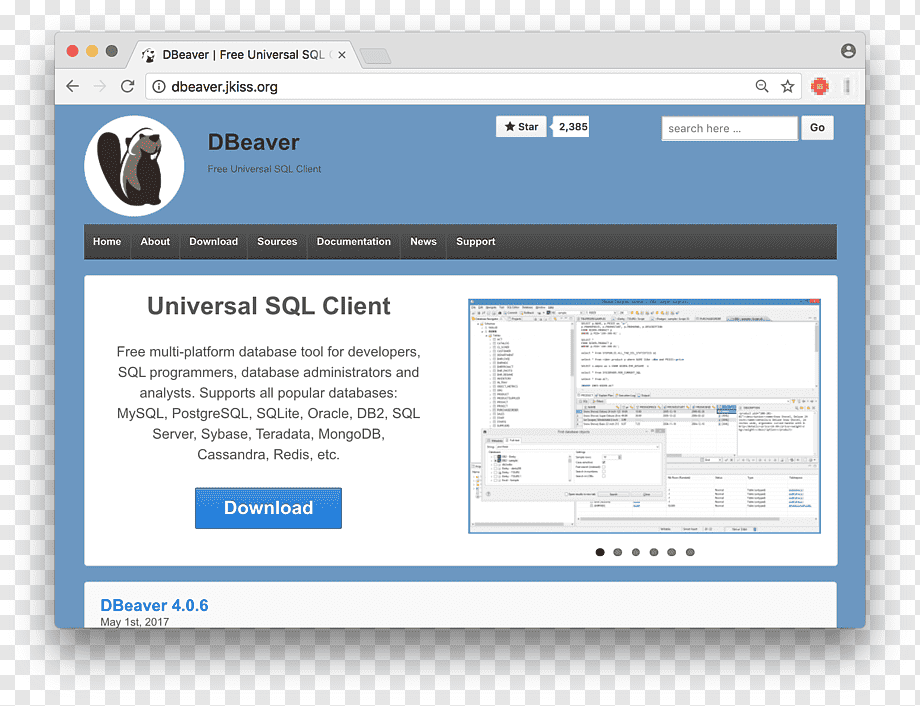
Task: Click the browser back arrow
Action: point(73,86)
